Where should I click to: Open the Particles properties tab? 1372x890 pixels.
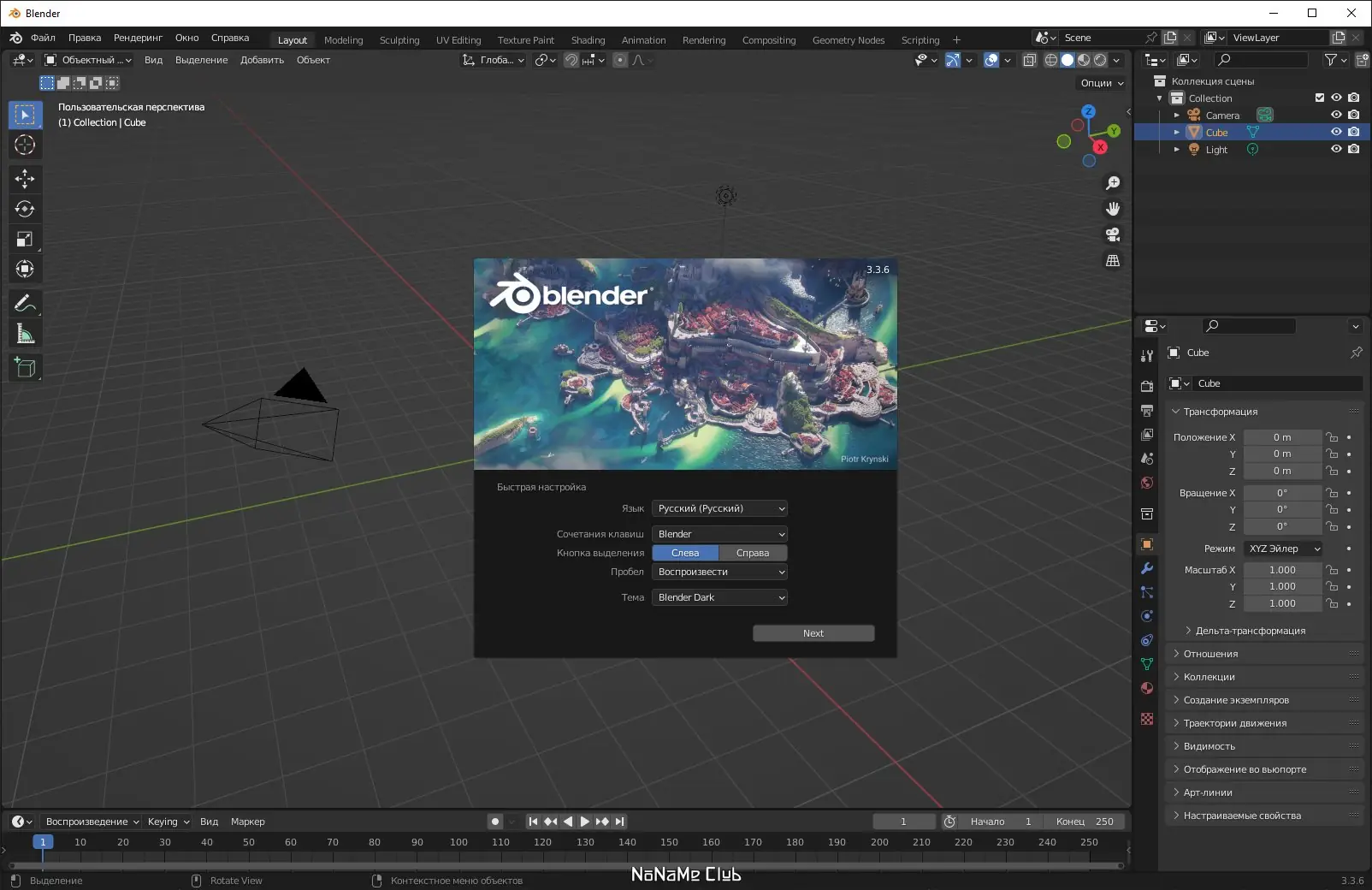pyautogui.click(x=1147, y=592)
